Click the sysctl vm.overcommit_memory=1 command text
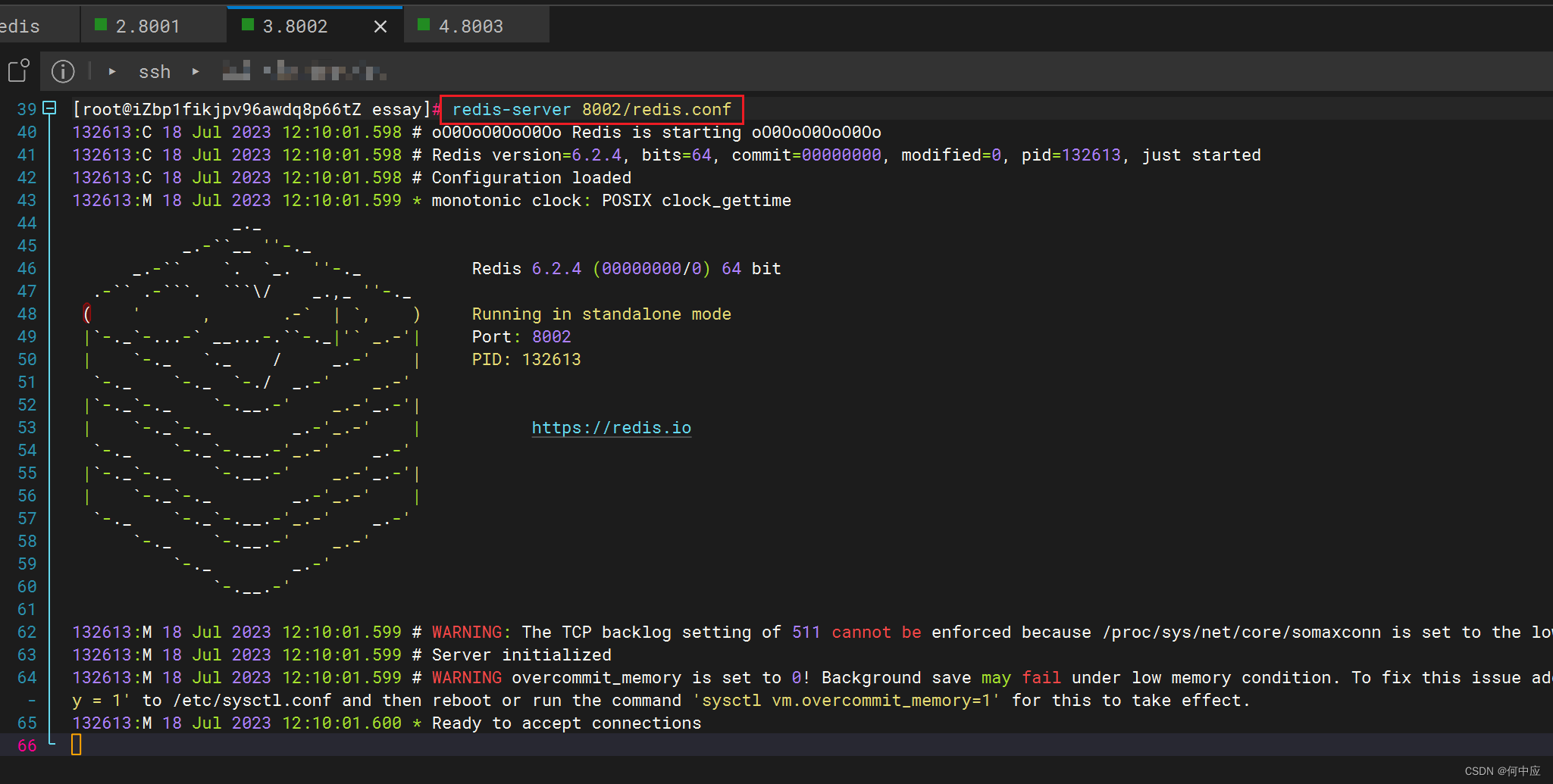This screenshot has width=1553, height=784. 846,701
